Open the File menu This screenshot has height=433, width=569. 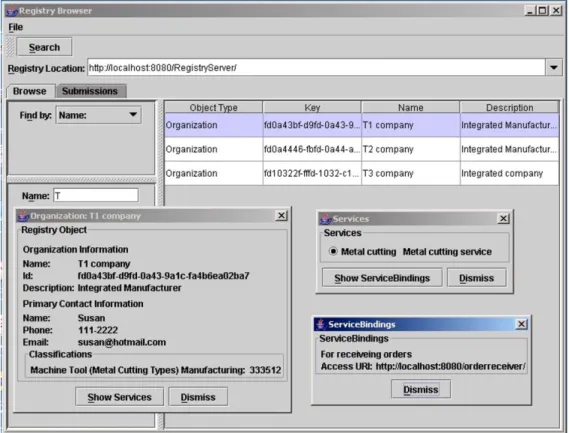click(16, 27)
